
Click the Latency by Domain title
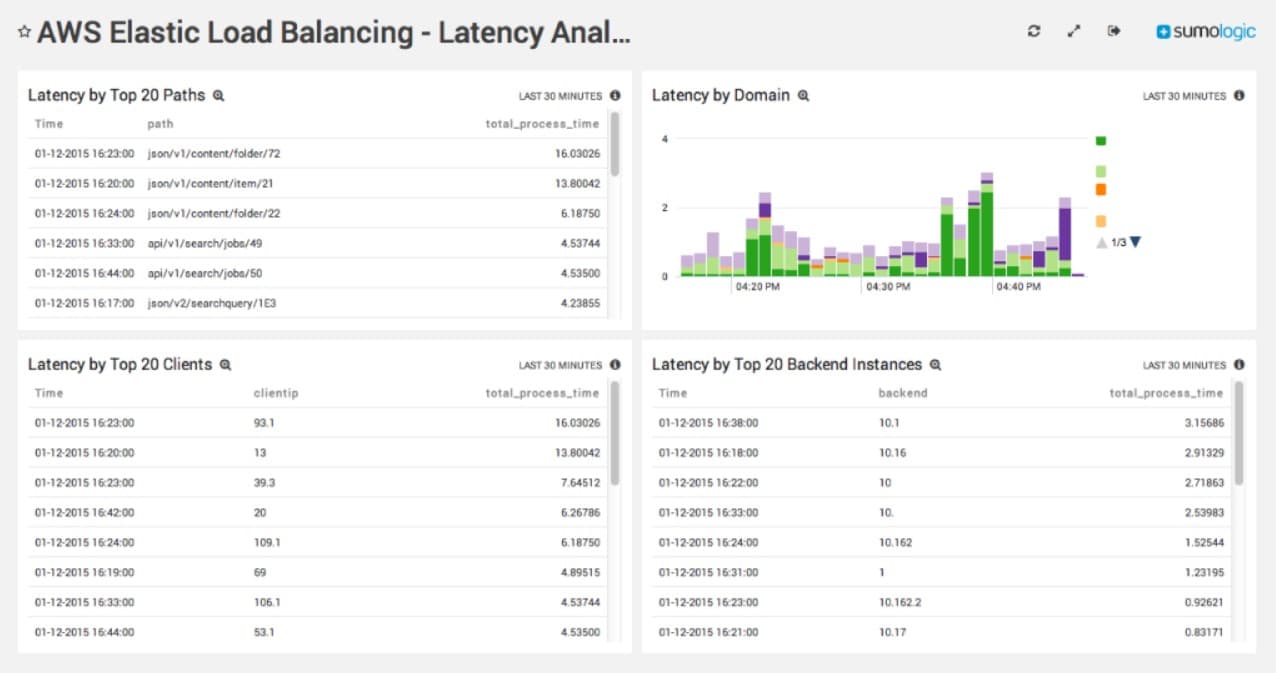[x=721, y=96]
